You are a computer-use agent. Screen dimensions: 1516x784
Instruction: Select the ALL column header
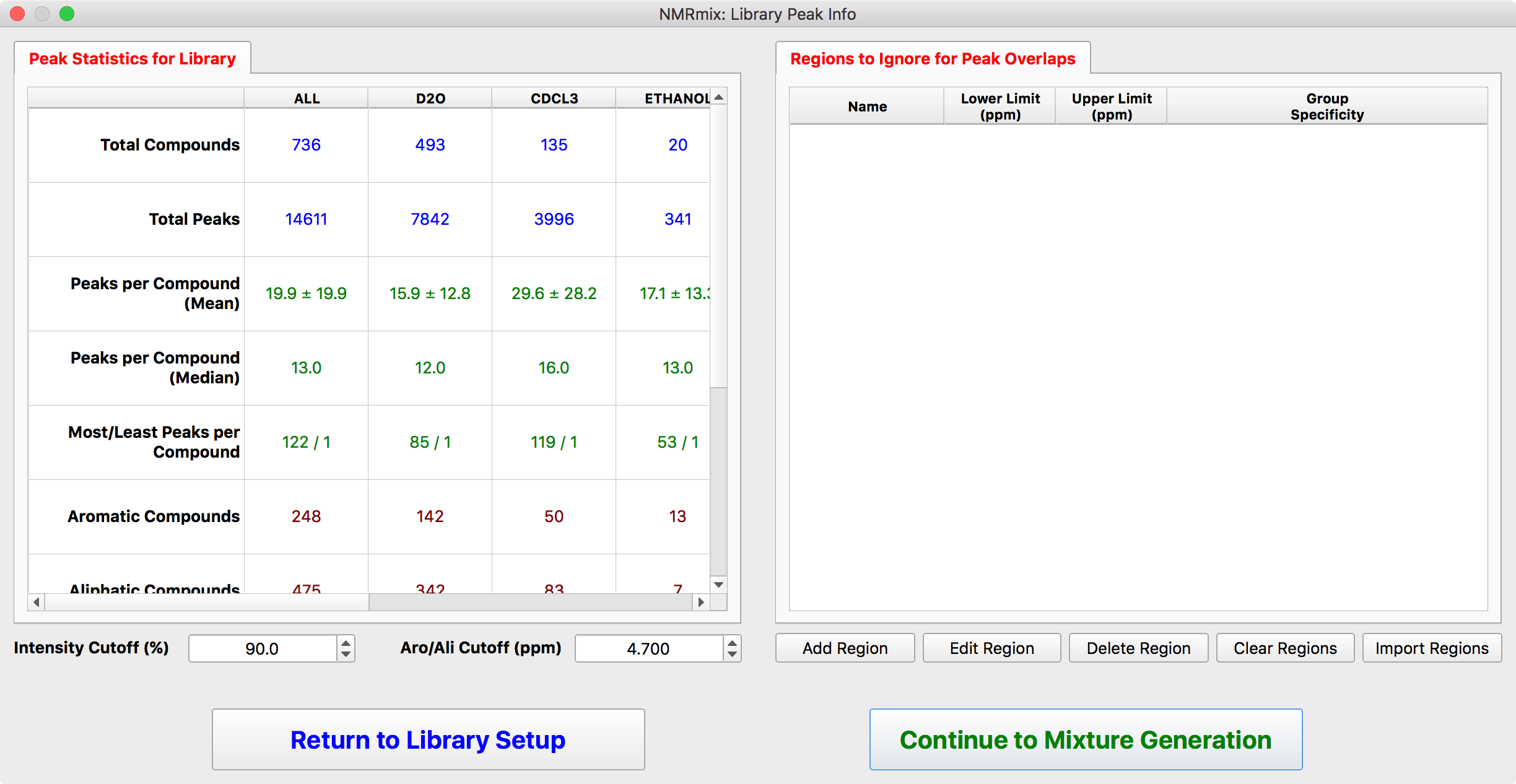307,98
